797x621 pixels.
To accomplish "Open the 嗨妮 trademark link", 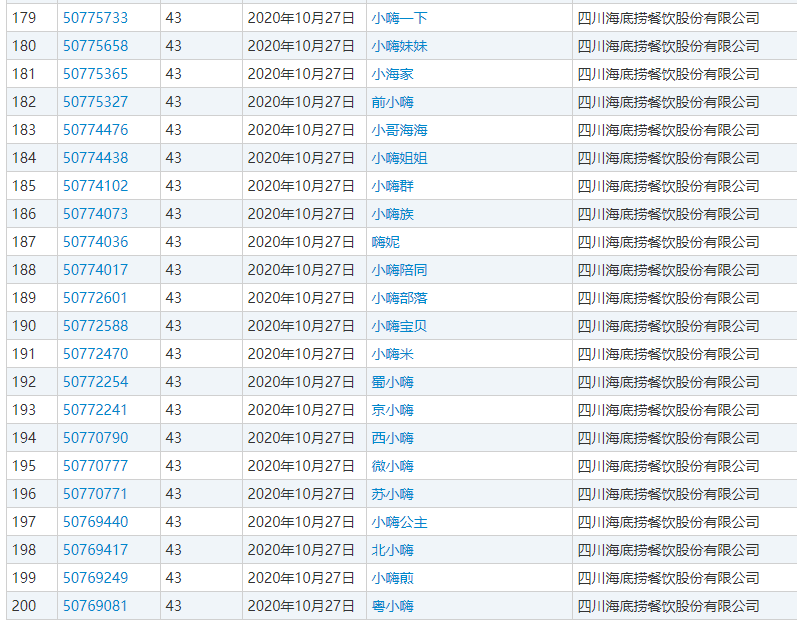I will click(385, 242).
